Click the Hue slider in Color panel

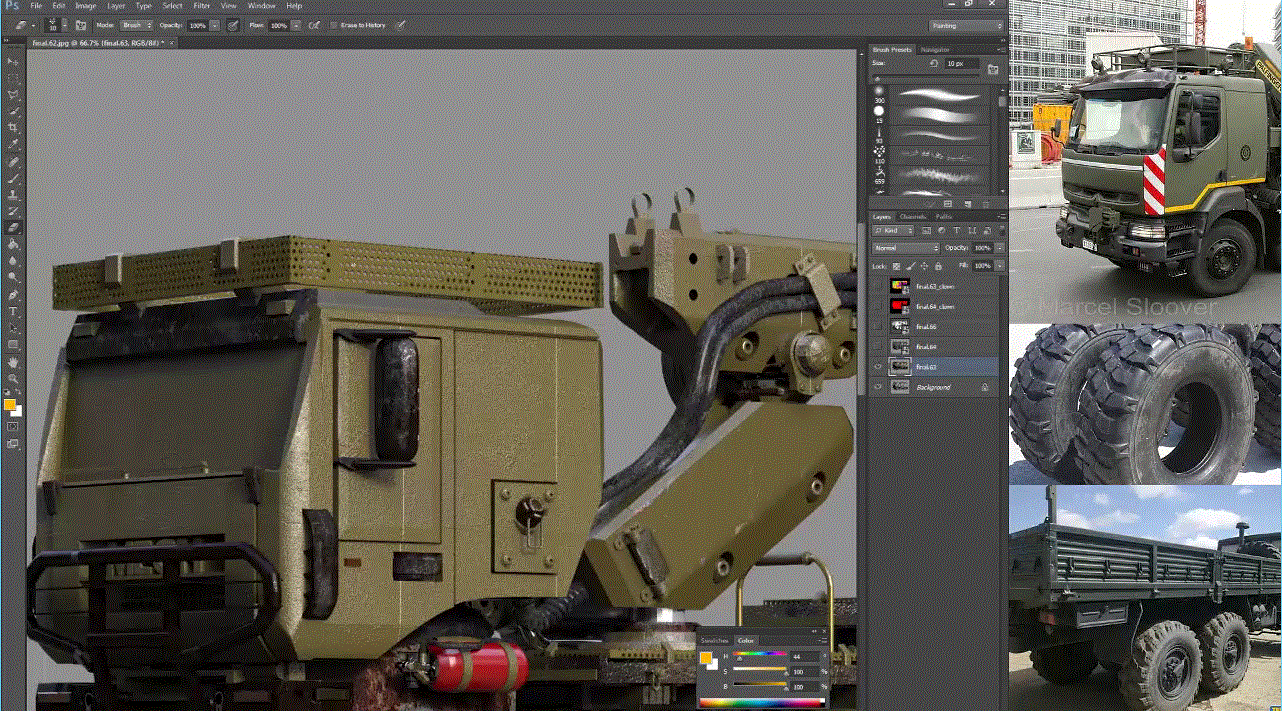coord(760,656)
